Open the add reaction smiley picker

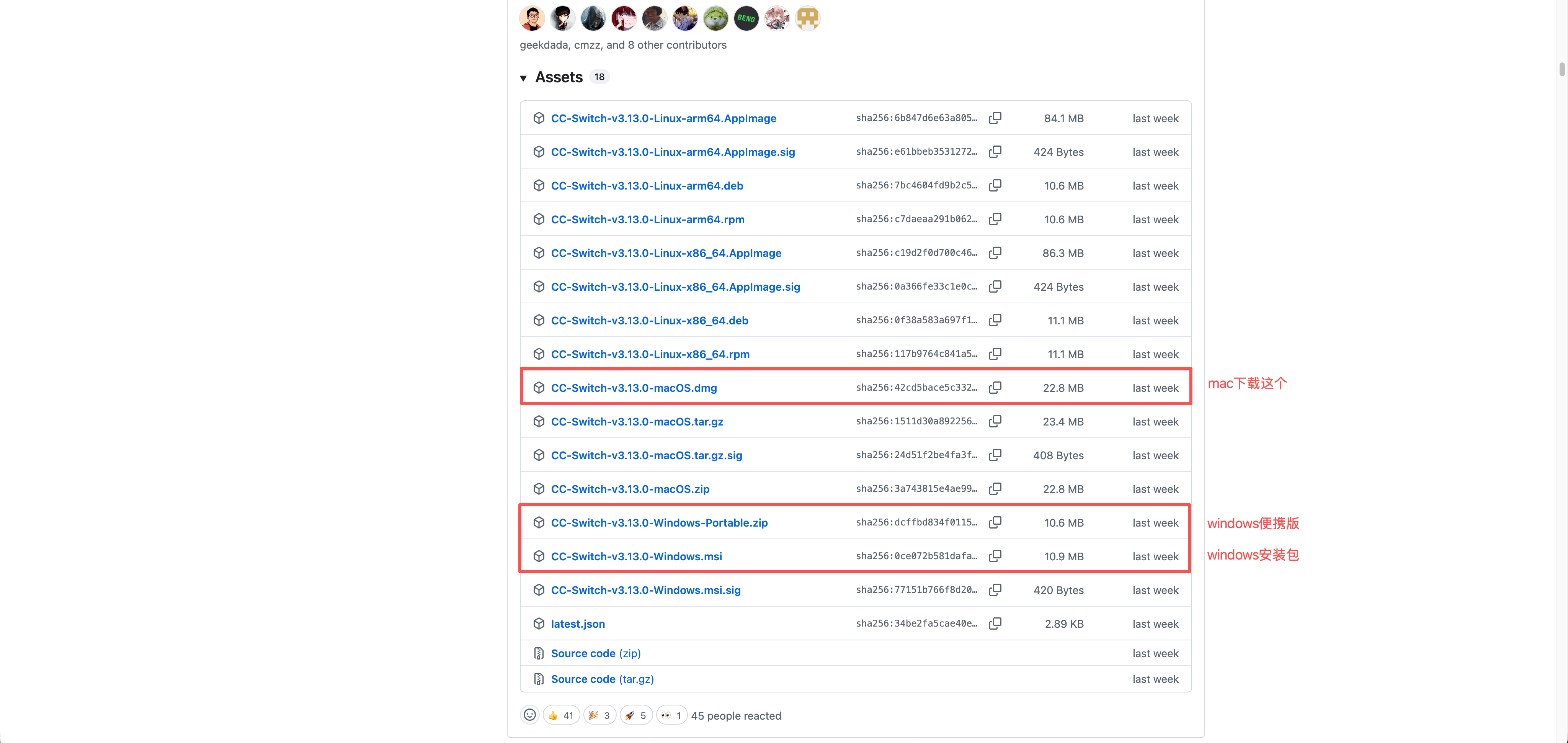tap(529, 715)
